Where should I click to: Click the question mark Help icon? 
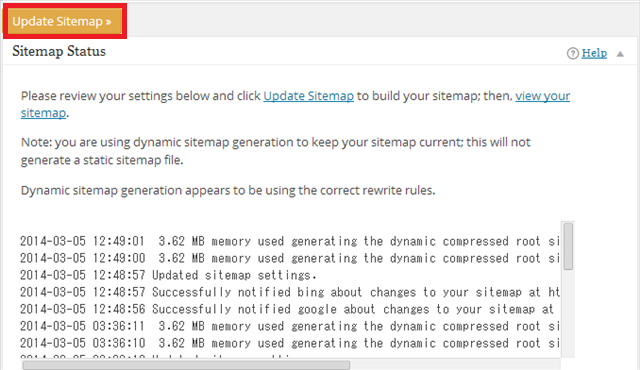tap(573, 53)
